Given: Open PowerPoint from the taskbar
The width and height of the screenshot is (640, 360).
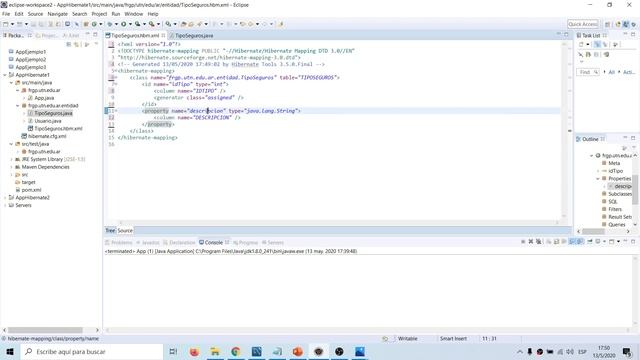Looking at the screenshot, I should [x=298, y=351].
